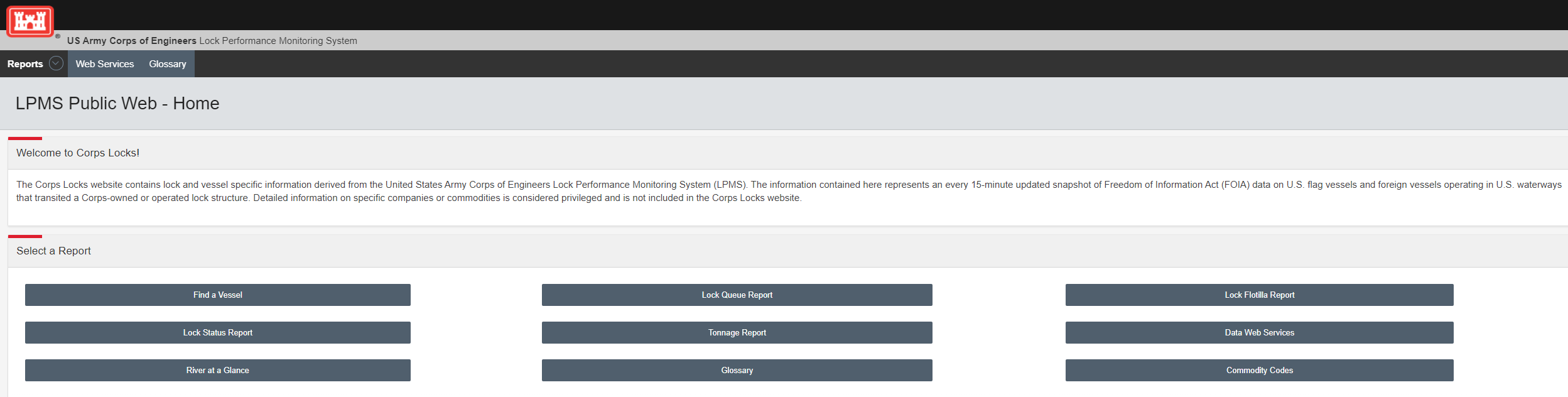Open Web Services in navigation bar
This screenshot has height=397, width=1568.
click(x=105, y=64)
